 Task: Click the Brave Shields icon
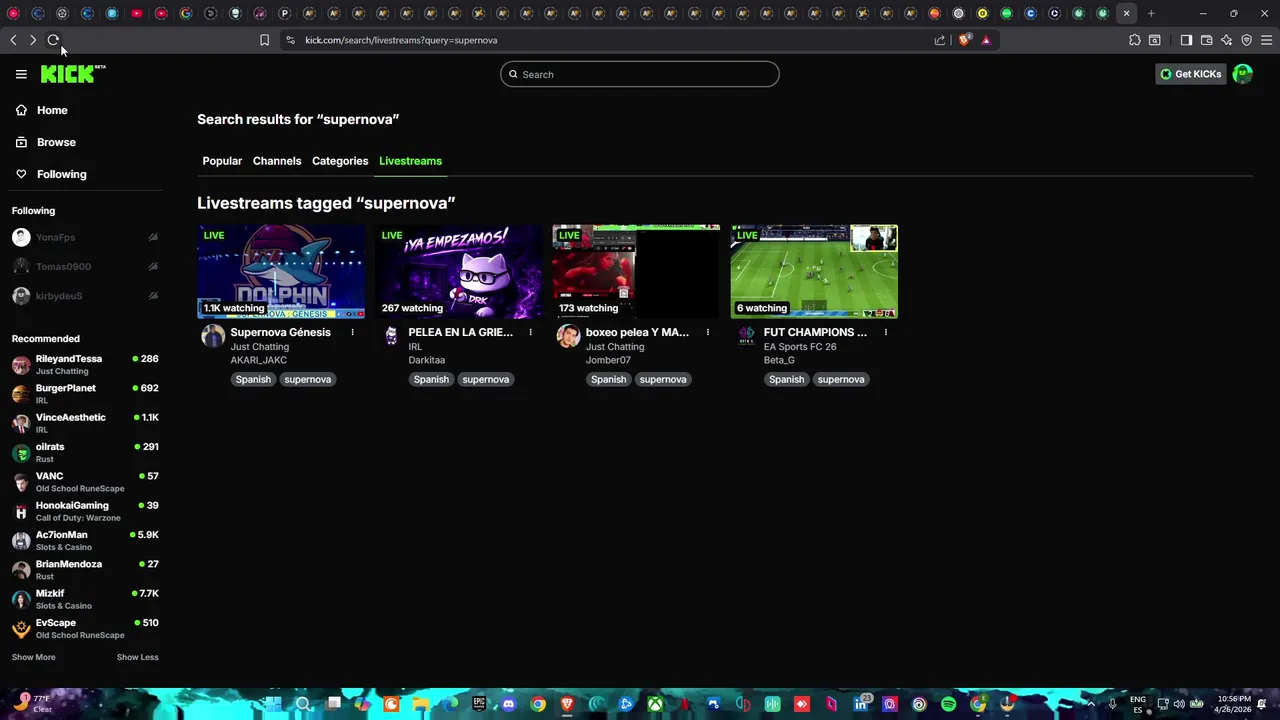point(964,40)
